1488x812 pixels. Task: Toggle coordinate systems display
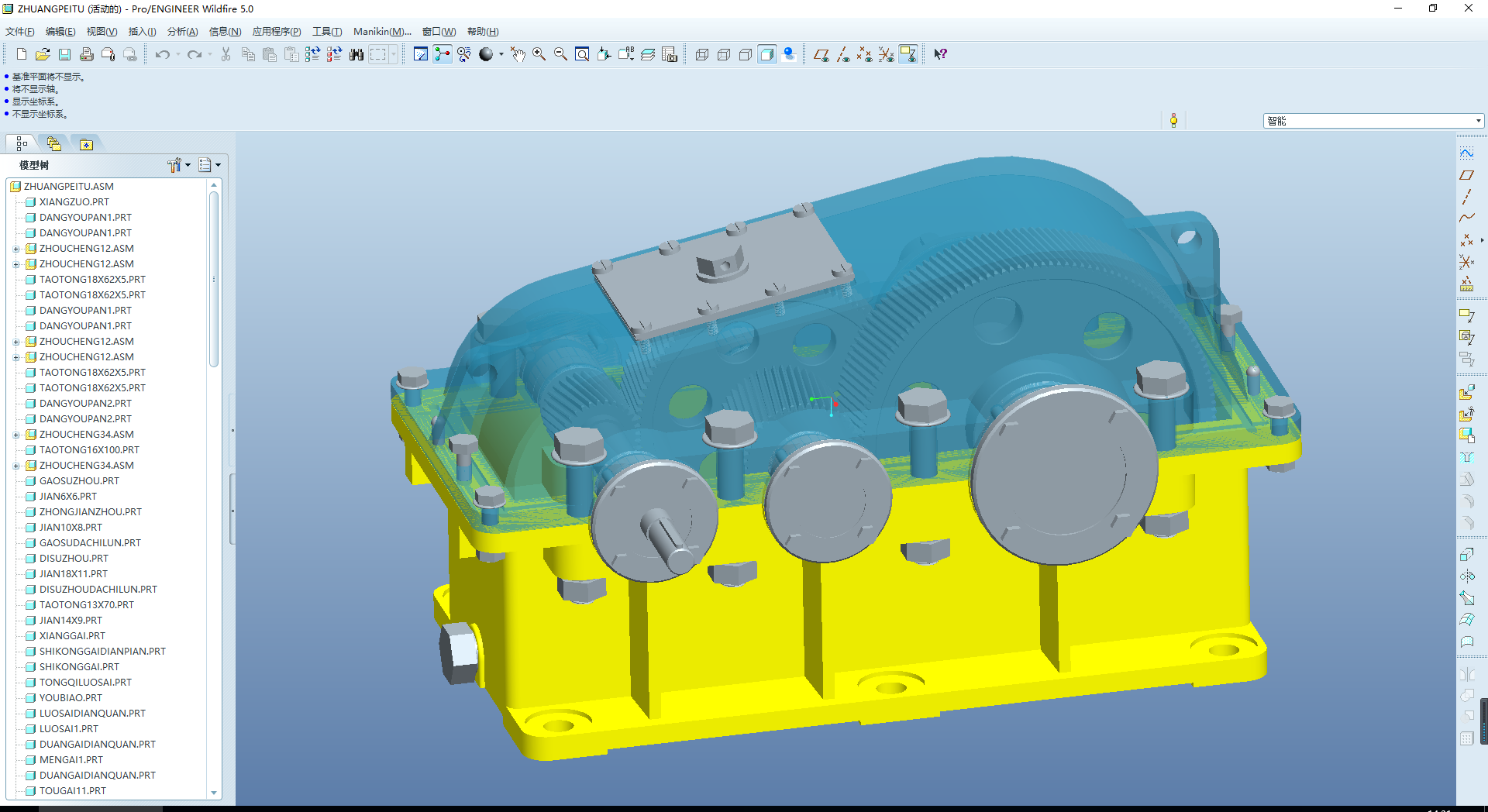point(887,54)
